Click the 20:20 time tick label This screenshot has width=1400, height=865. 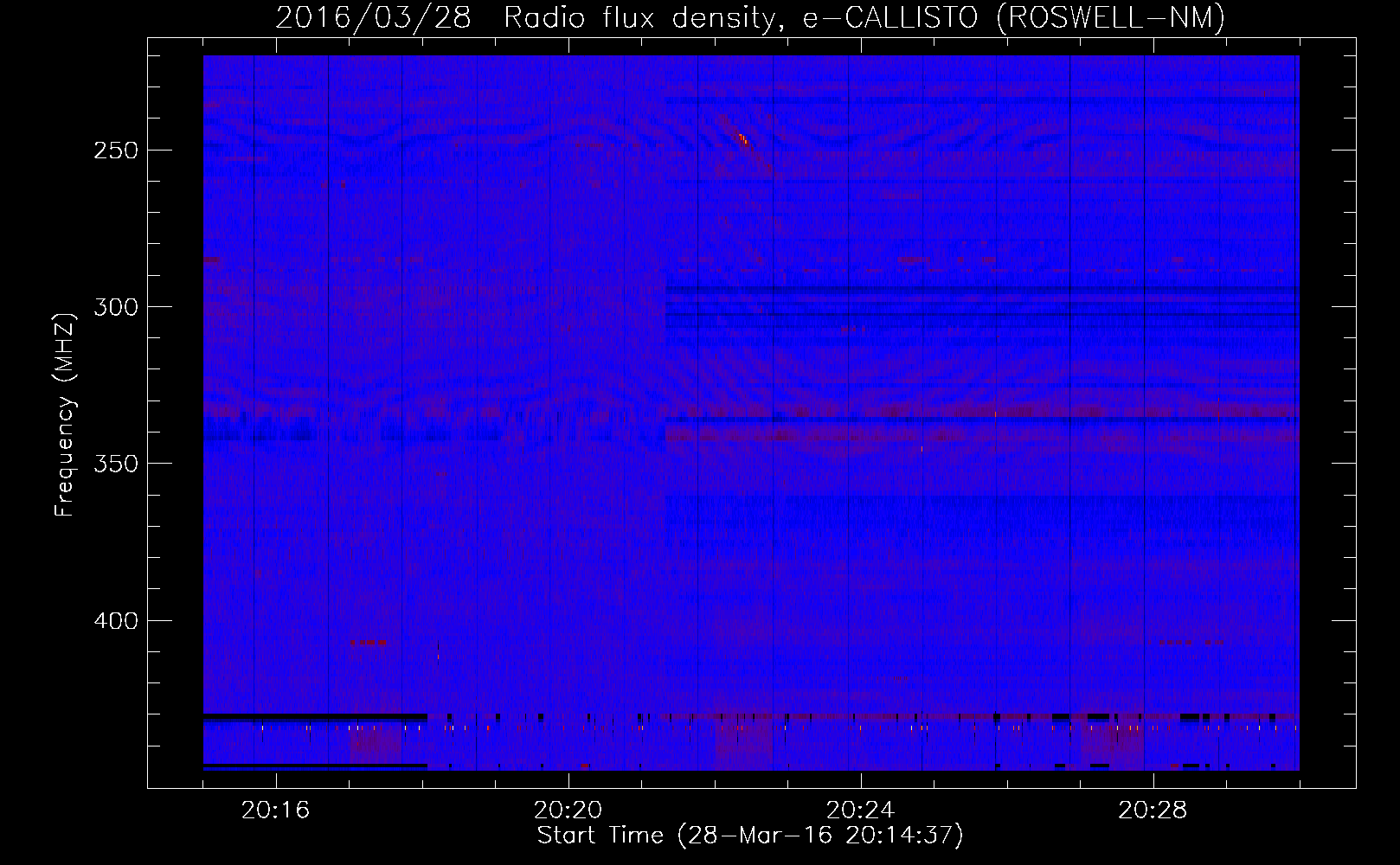pyautogui.click(x=568, y=811)
